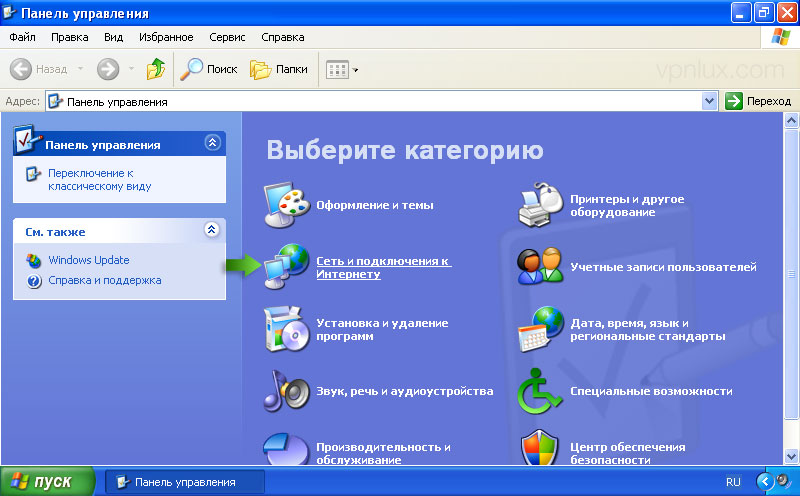The height and width of the screenshot is (496, 800).
Task: Open Дата, время, язык и региональные стандарты
Action: tap(647, 330)
